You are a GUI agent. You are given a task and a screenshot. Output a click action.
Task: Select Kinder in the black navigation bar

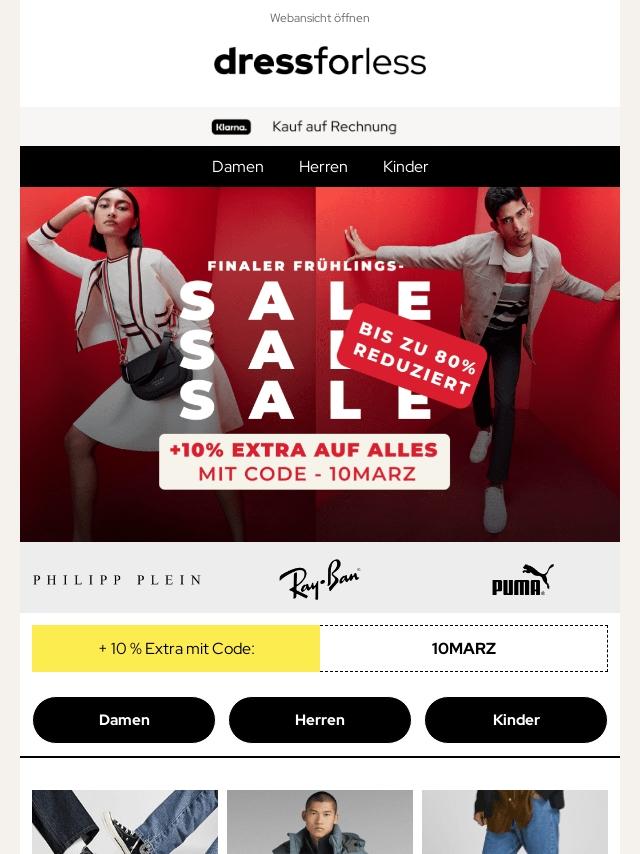[x=405, y=167]
